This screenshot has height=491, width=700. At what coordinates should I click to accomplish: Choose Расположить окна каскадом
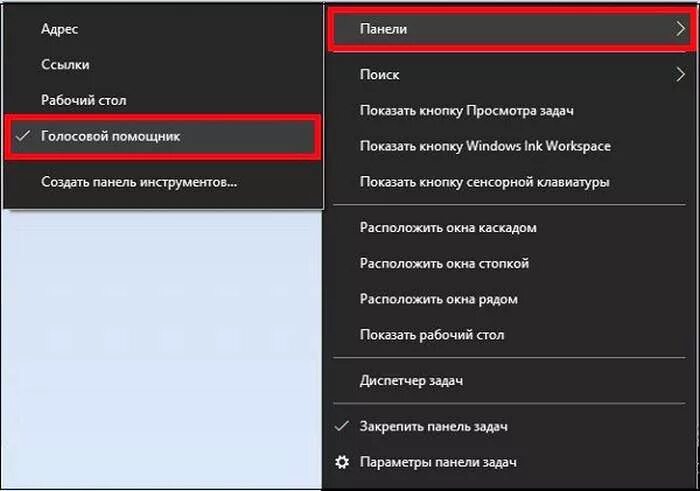(509, 228)
